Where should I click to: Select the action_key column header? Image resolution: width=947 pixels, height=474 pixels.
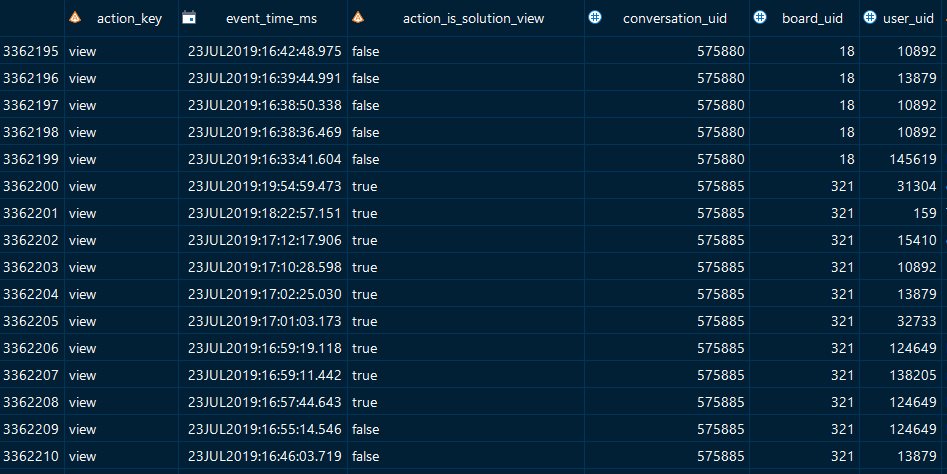(129, 18)
